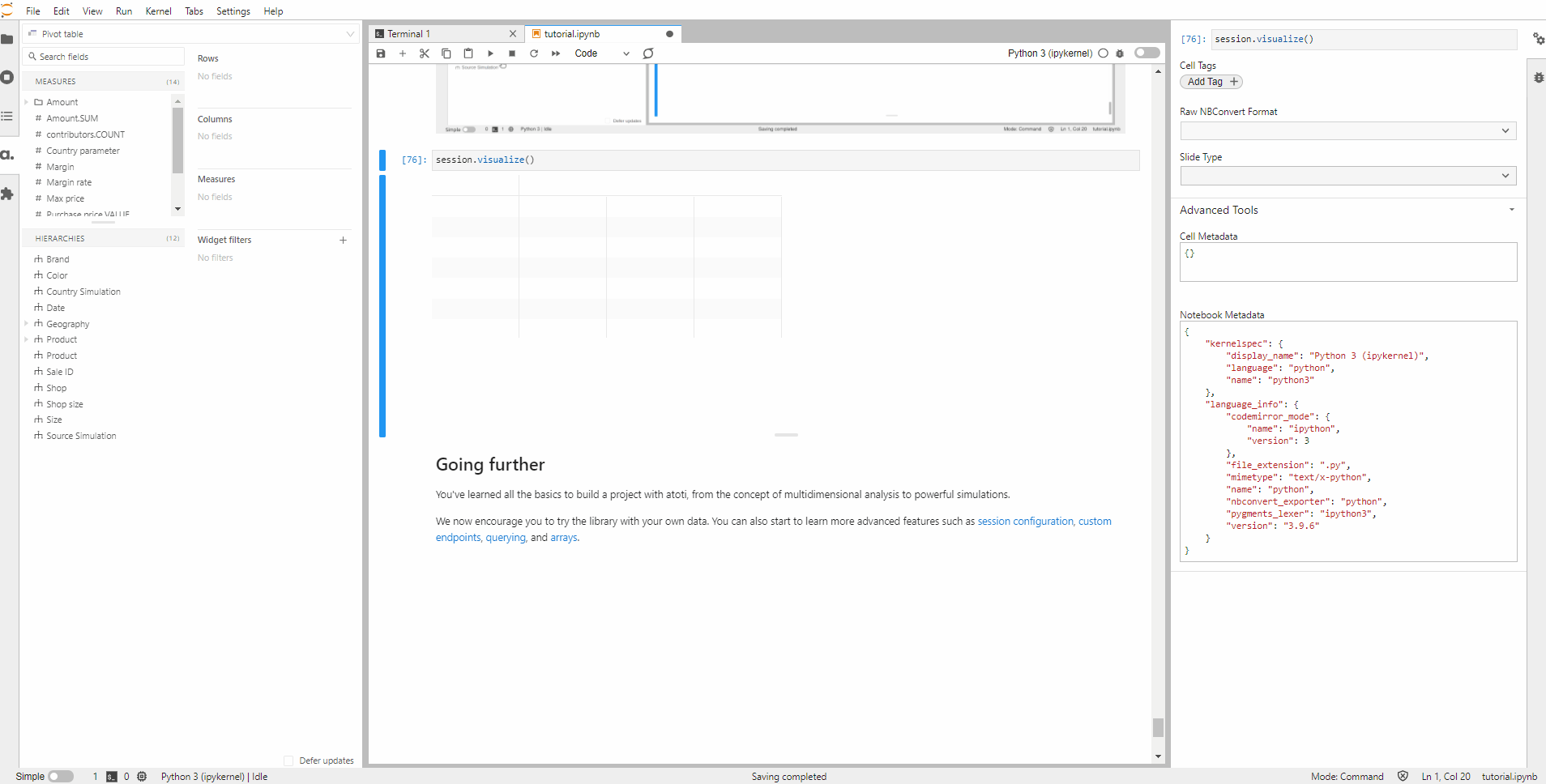Screen dimensions: 1546x784
Task: Enable the Defer updates checkbox
Action: point(288,761)
